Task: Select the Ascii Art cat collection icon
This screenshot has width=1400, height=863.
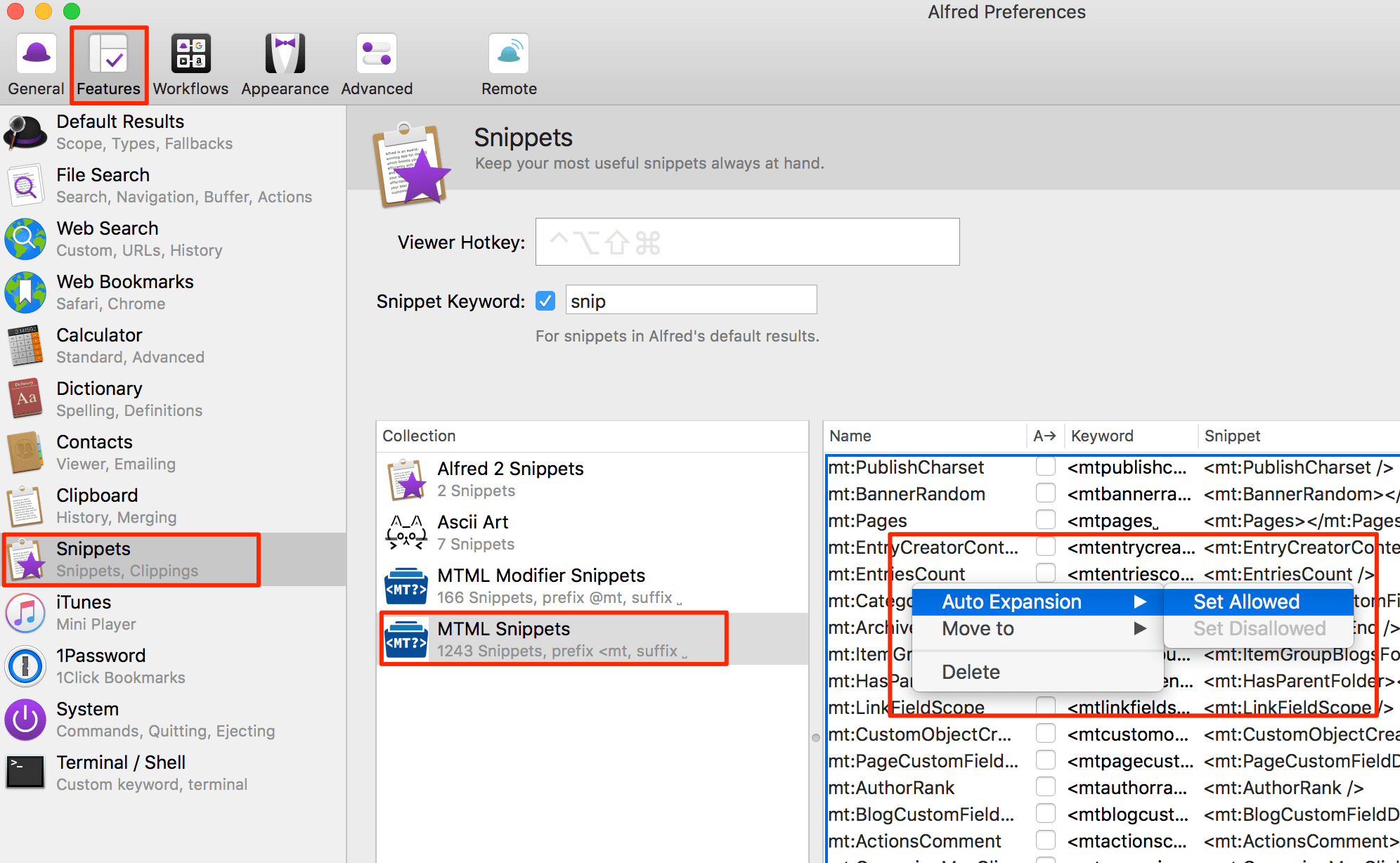Action: point(406,532)
